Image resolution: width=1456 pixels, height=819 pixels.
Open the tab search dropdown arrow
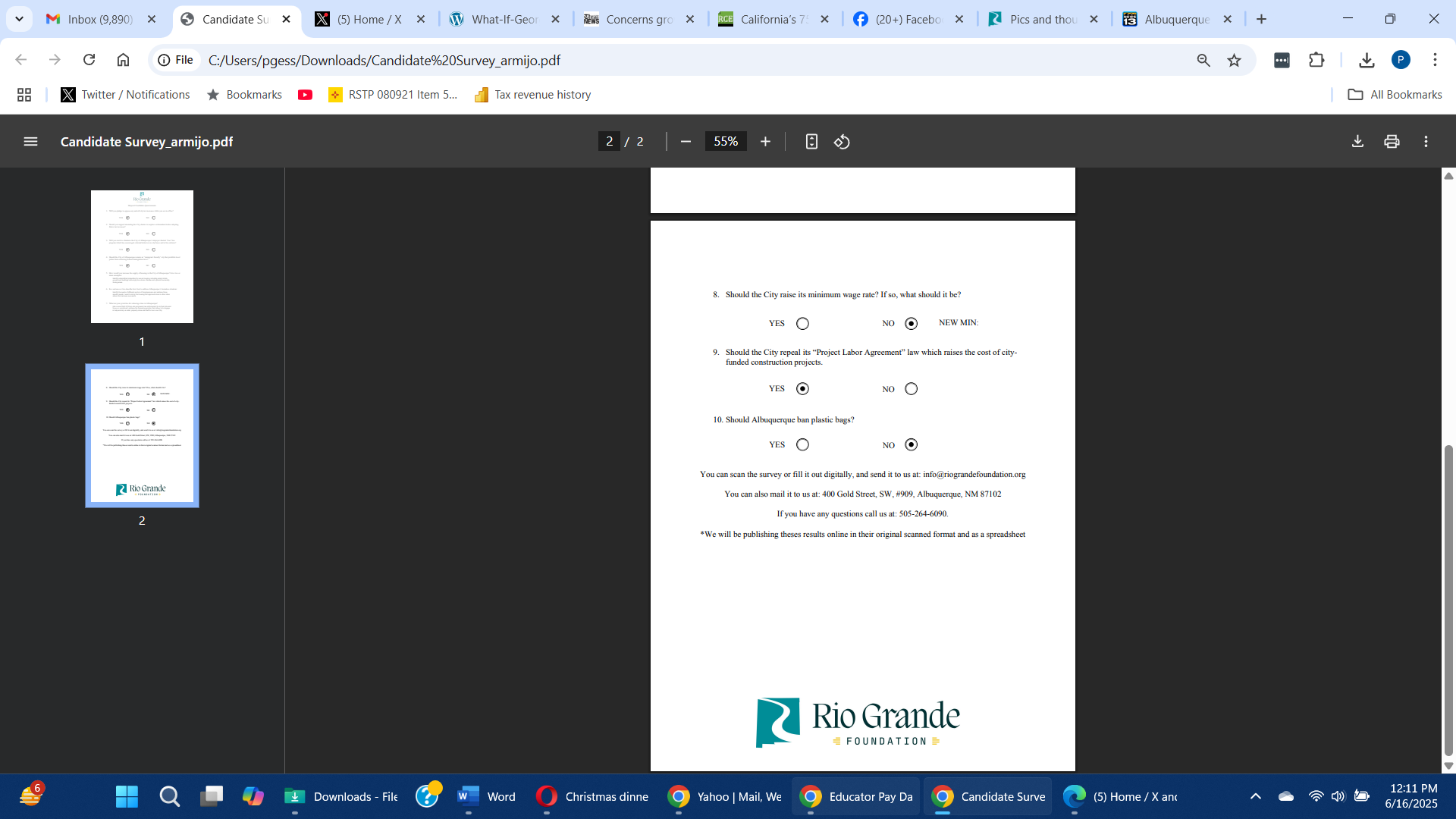[x=19, y=19]
